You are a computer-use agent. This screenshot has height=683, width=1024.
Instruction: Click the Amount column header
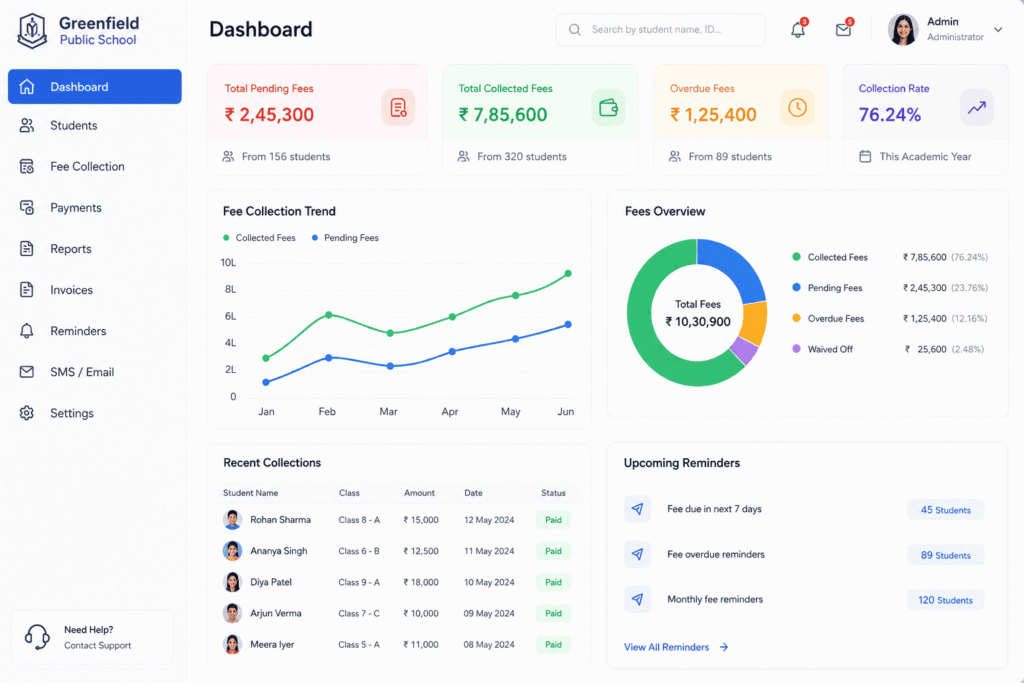(419, 493)
